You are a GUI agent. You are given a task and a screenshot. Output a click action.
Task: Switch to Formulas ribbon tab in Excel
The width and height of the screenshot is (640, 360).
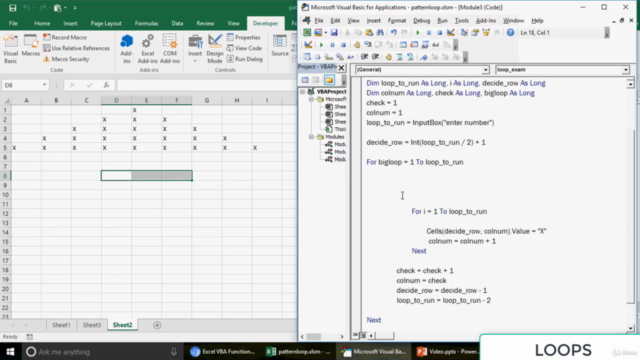pos(146,23)
